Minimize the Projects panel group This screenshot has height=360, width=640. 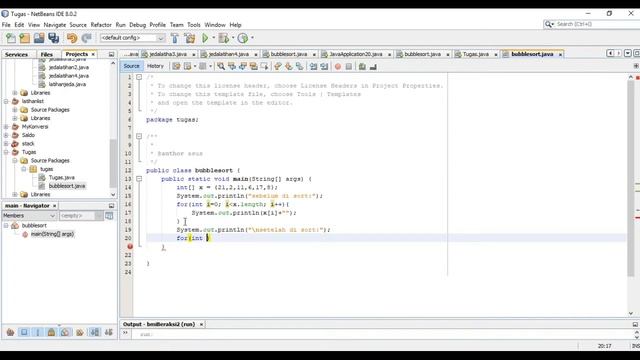(x=111, y=54)
